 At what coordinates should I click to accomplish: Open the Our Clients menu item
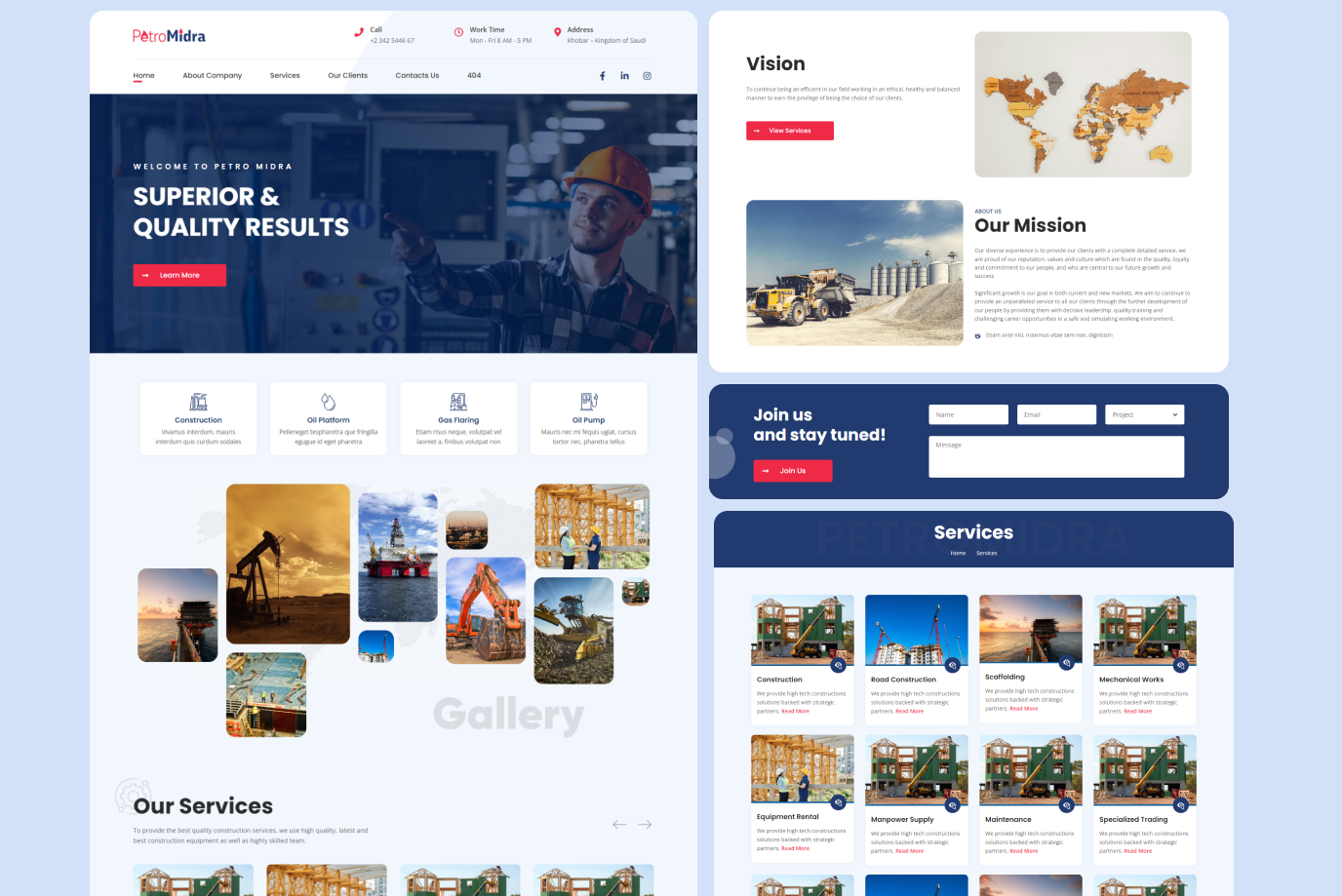(347, 76)
